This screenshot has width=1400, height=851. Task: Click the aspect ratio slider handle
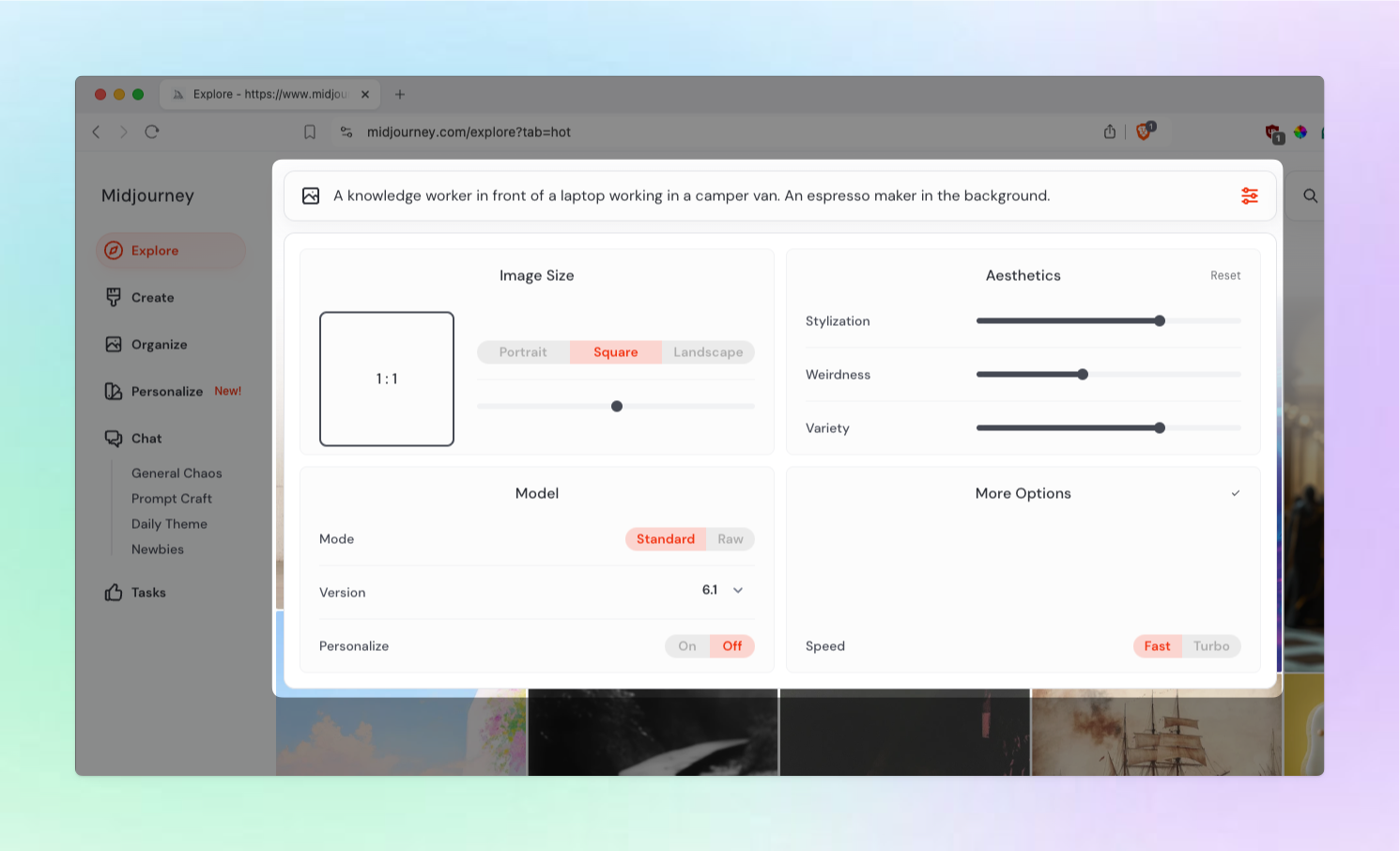pyautogui.click(x=617, y=407)
